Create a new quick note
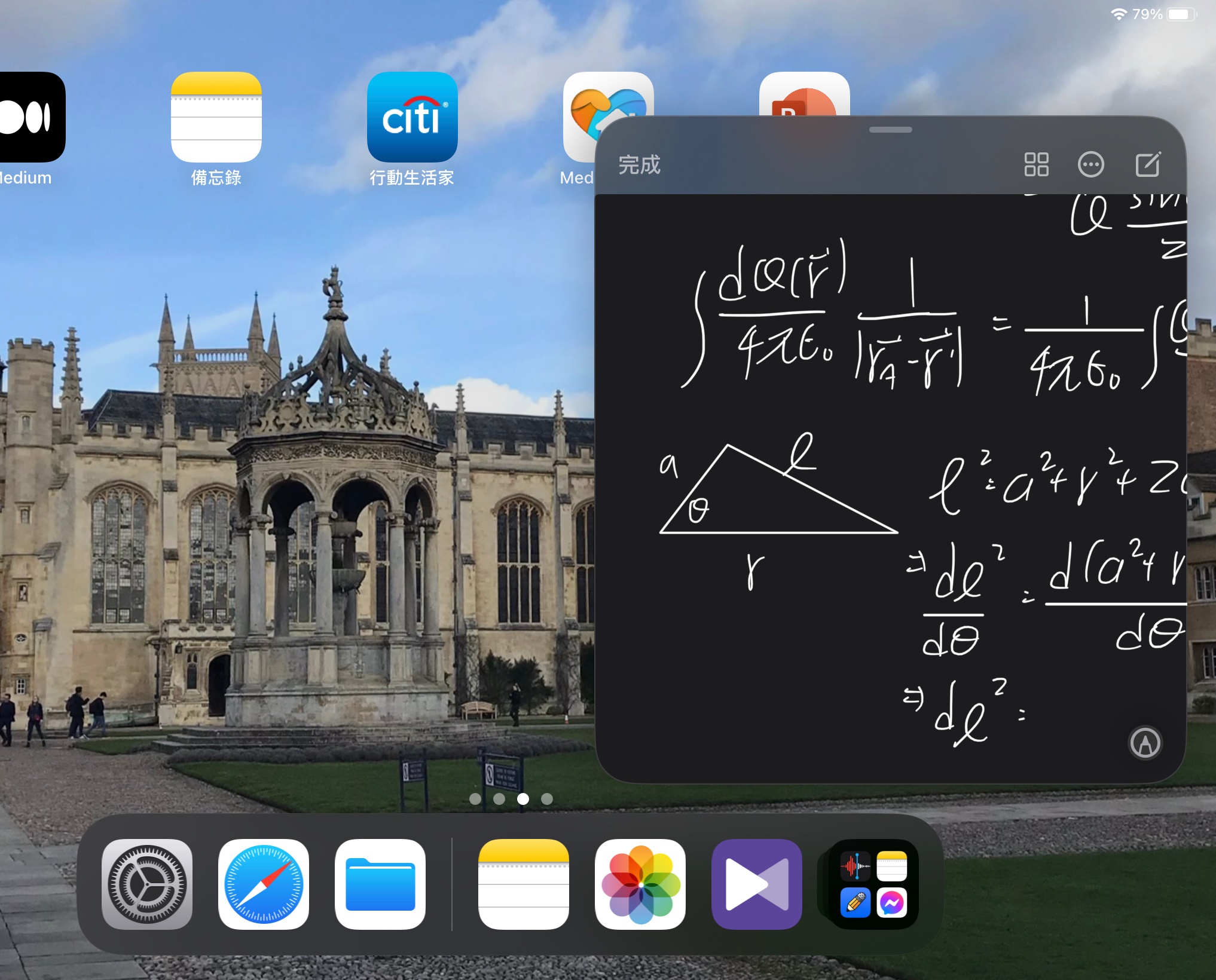 pyautogui.click(x=1147, y=164)
